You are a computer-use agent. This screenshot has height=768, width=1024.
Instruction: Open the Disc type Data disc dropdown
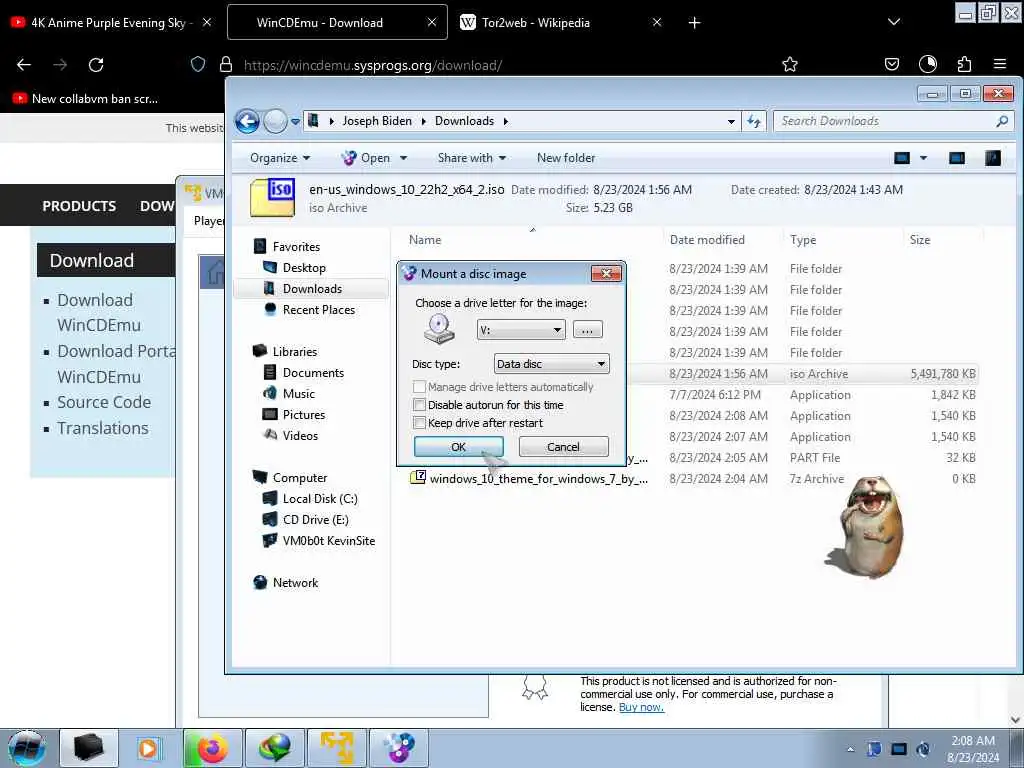click(x=551, y=364)
